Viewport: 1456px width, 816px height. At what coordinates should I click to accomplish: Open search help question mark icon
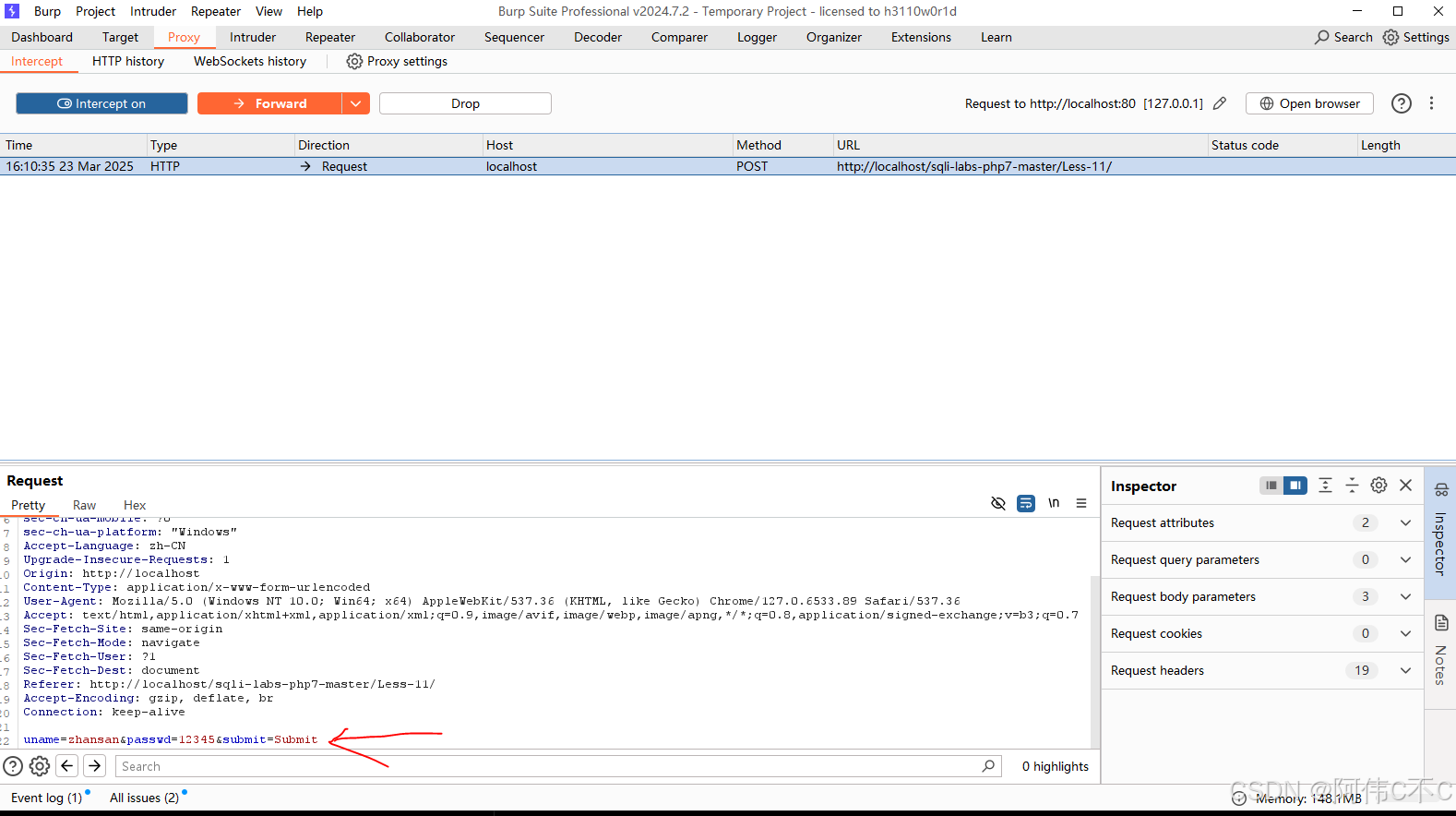(13, 766)
